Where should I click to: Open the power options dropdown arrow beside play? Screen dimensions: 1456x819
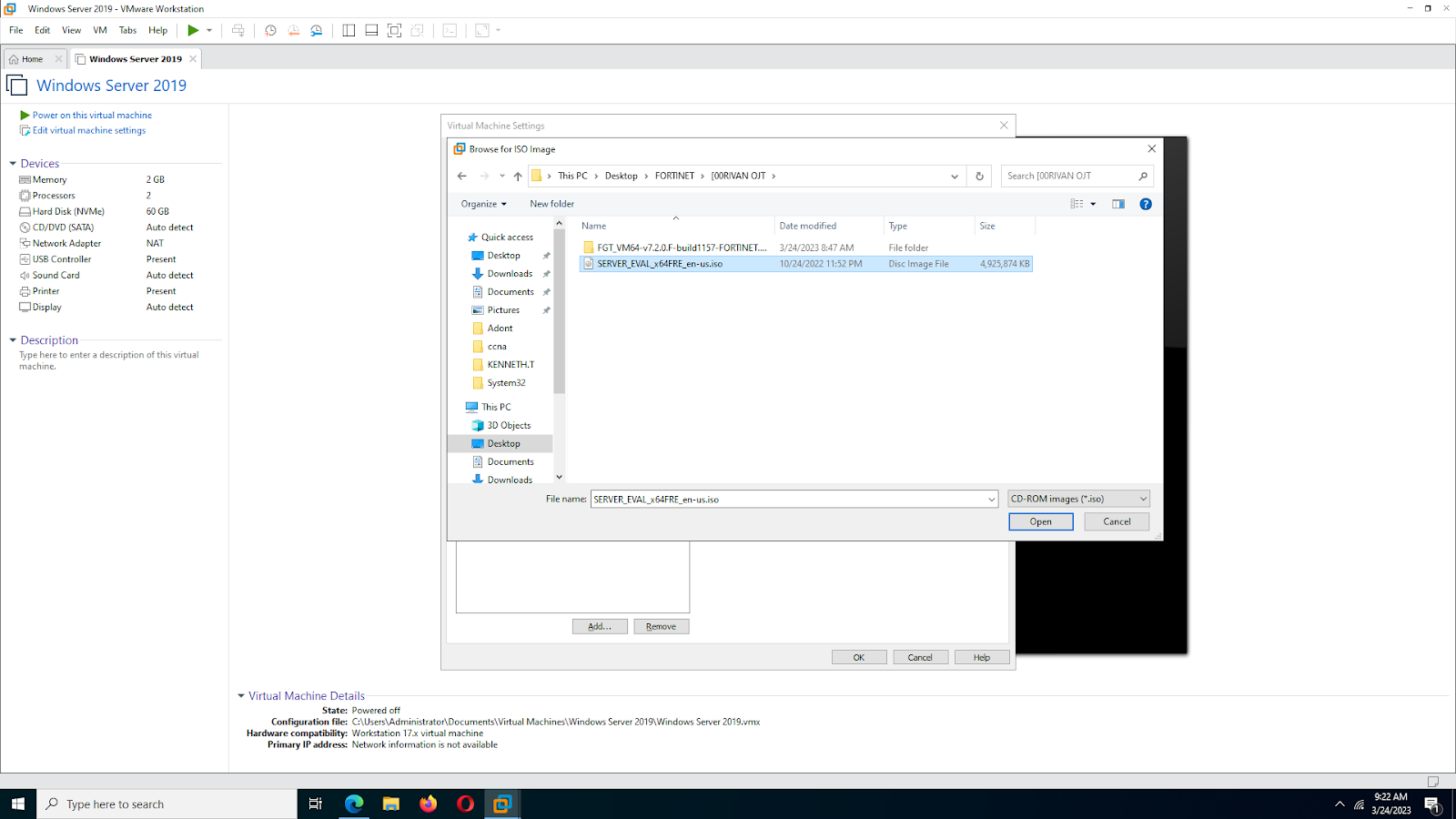(209, 30)
